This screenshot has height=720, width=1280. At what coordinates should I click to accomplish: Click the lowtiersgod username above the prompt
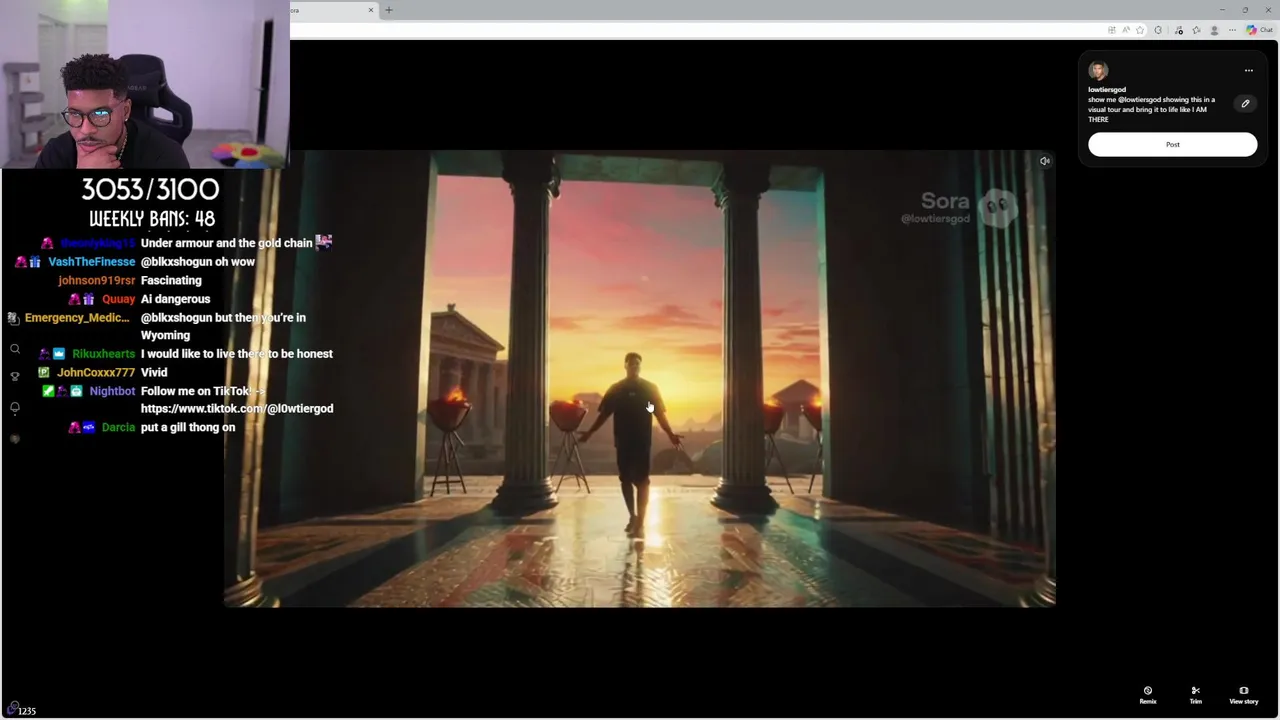(1107, 90)
